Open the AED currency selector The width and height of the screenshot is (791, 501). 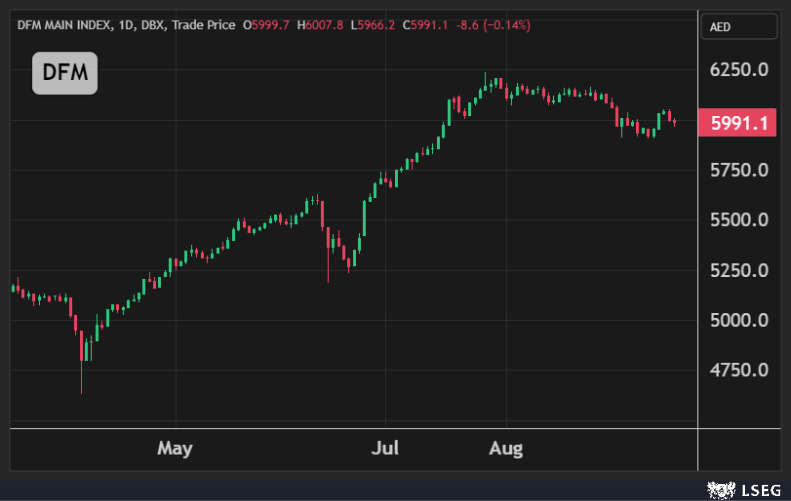[738, 27]
